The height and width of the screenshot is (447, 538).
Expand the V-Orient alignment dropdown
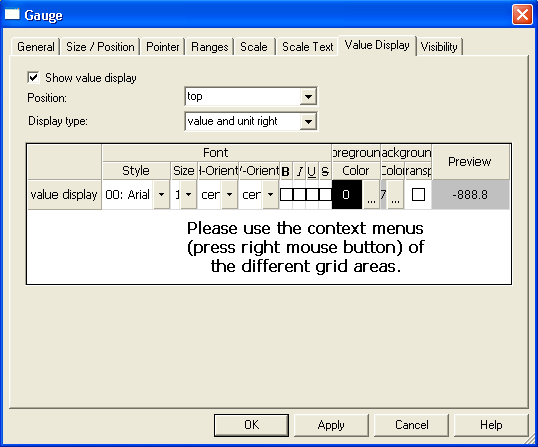tap(270, 195)
